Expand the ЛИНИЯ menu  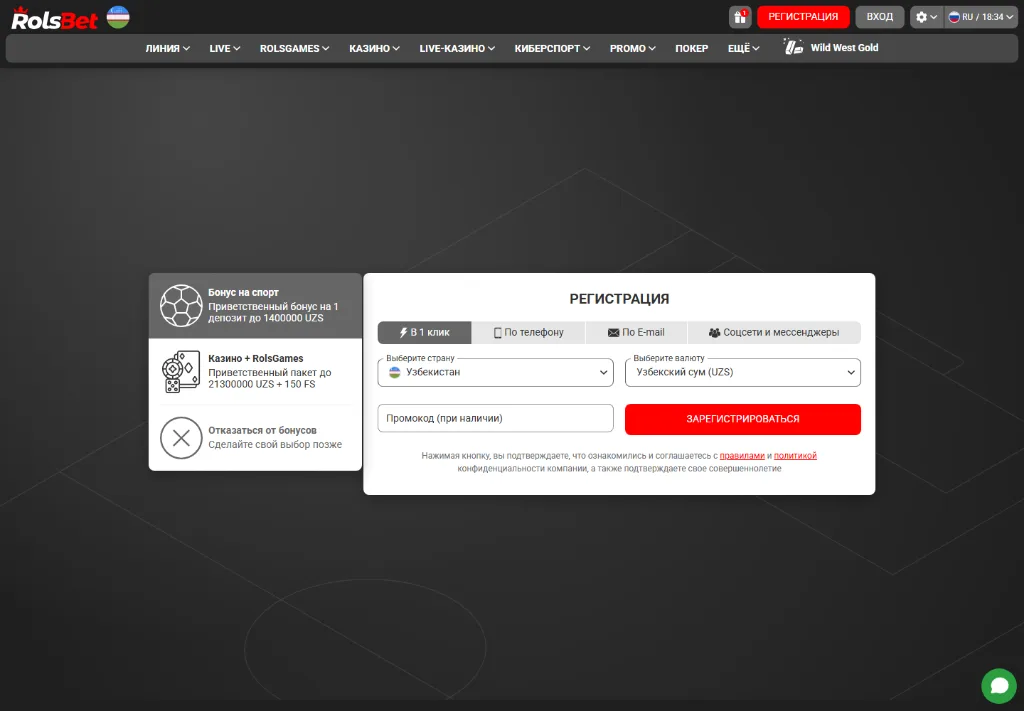[x=168, y=48]
